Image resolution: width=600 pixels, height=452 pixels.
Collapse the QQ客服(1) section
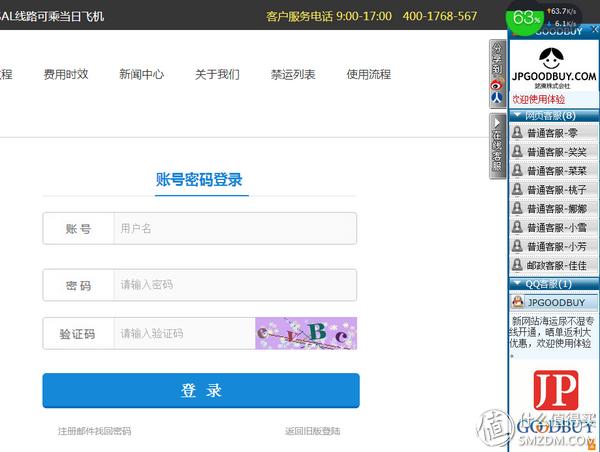coord(553,284)
